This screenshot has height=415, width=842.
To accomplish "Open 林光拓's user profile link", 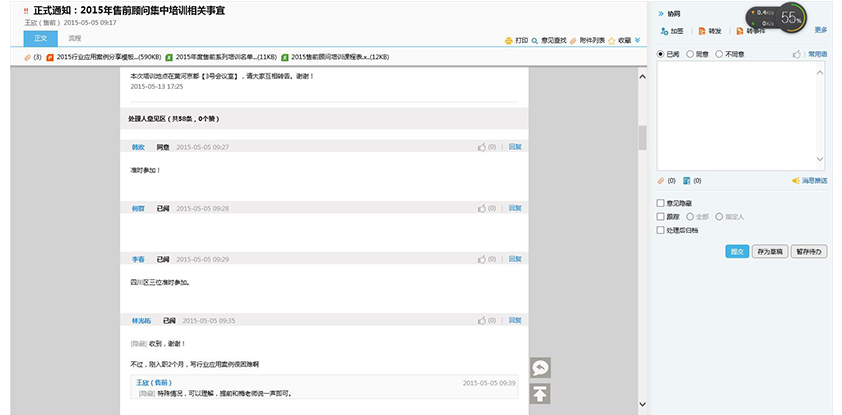I will pos(141,321).
